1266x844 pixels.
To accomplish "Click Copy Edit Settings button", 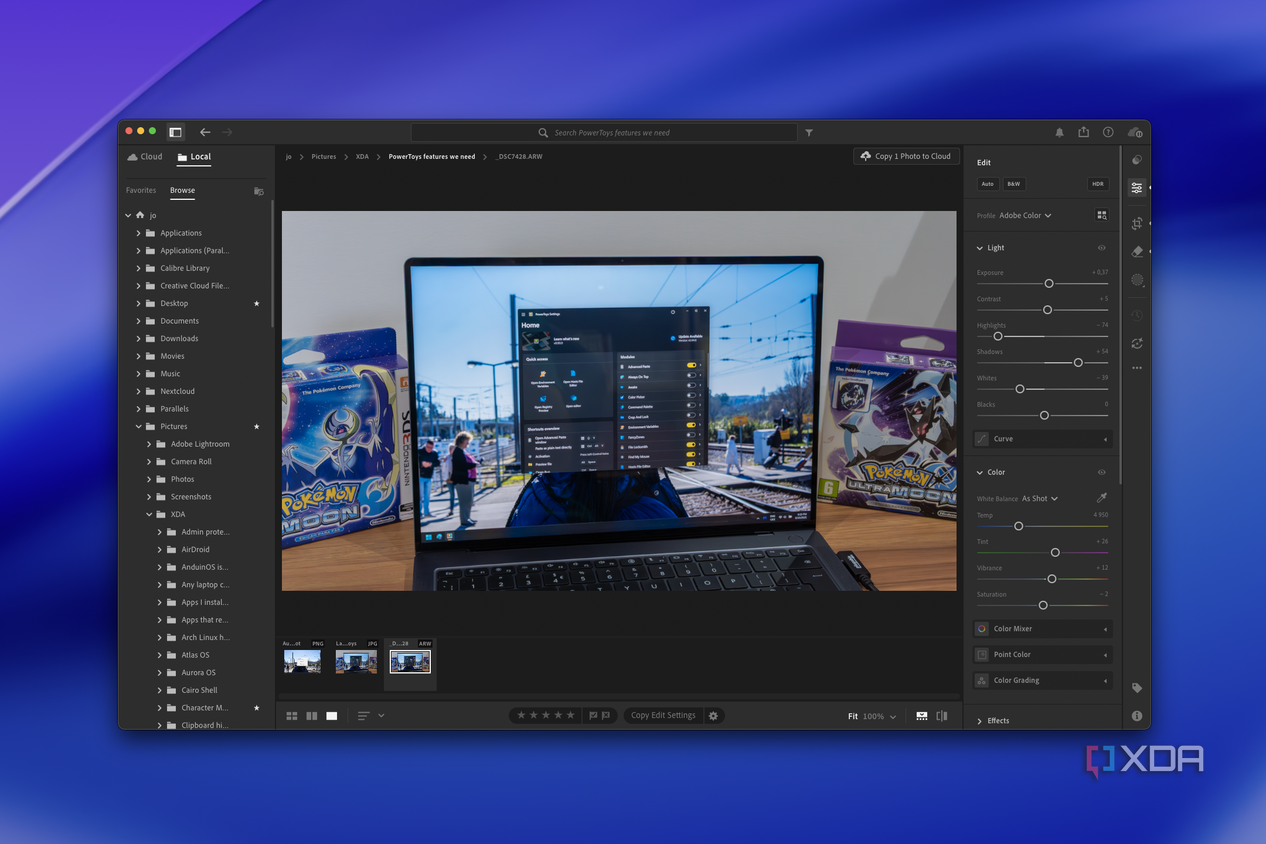I will coord(663,715).
